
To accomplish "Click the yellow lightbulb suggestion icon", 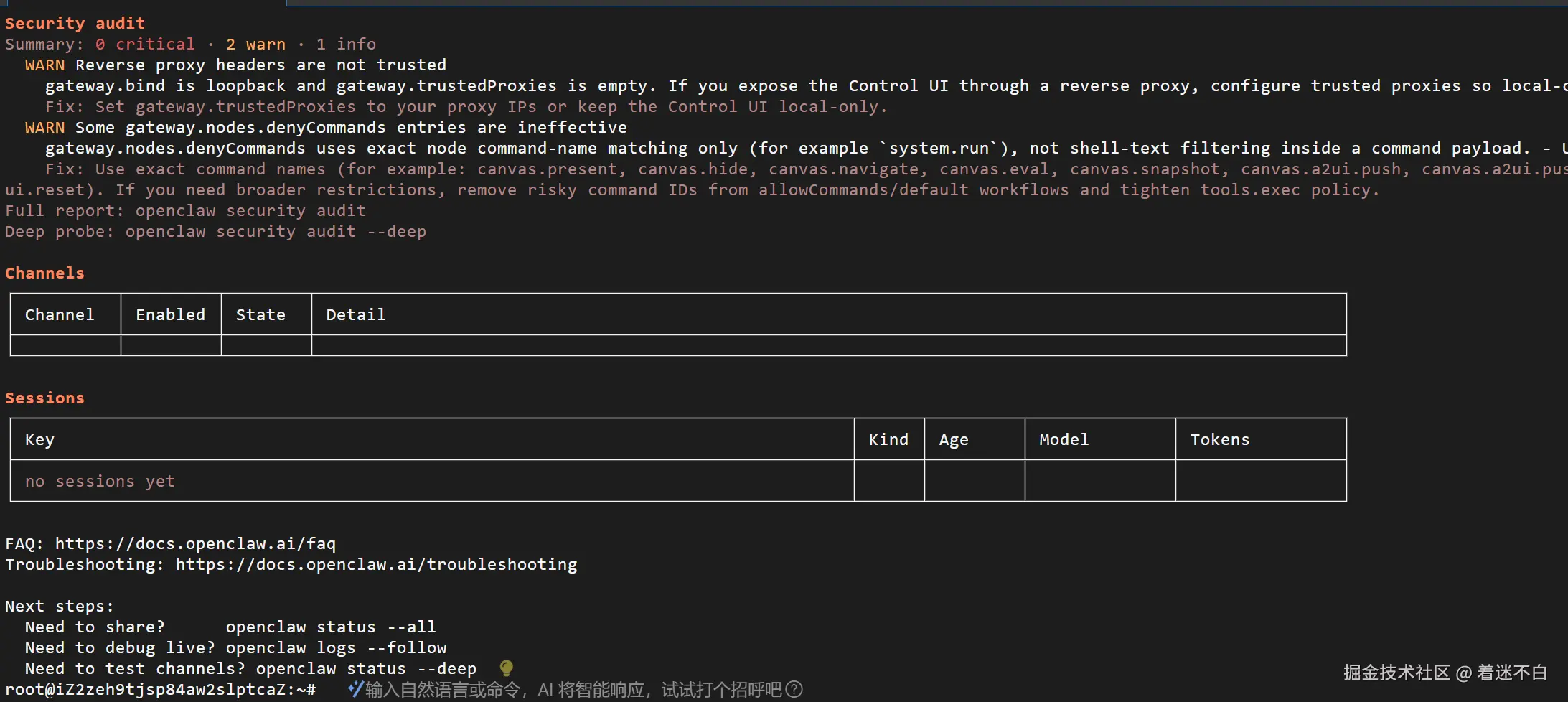I will pos(507,668).
